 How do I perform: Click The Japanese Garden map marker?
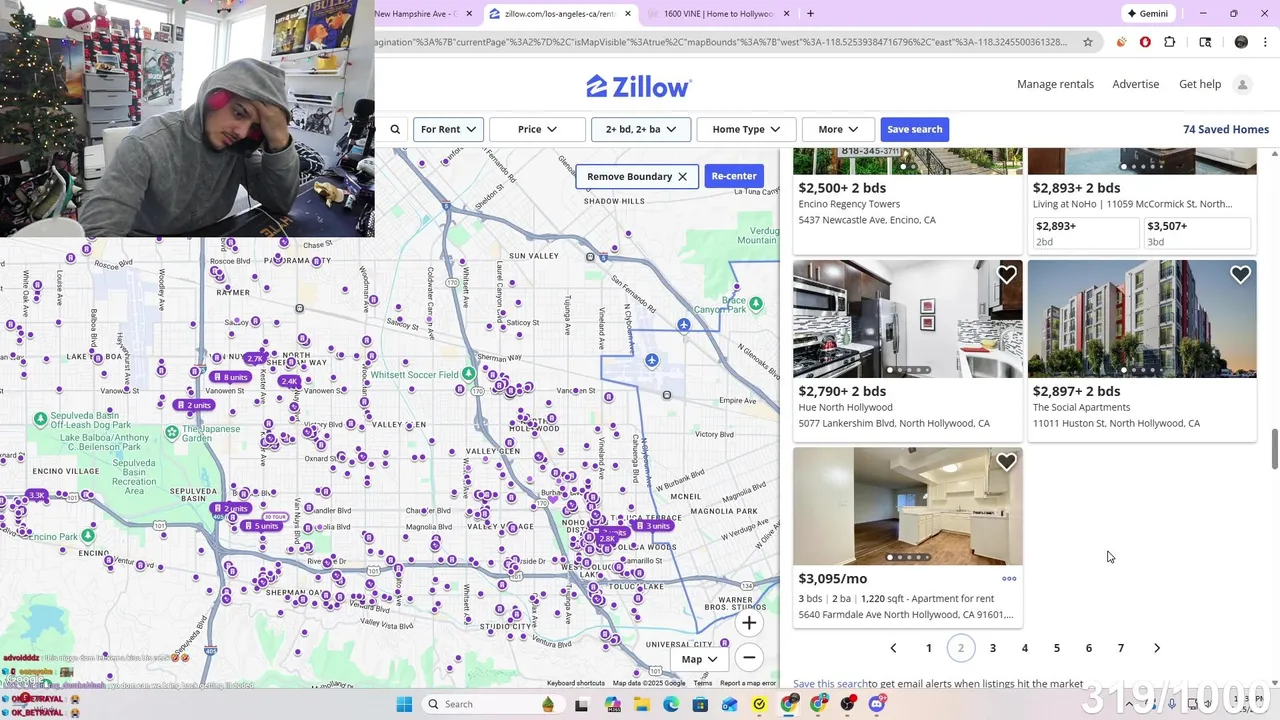(172, 433)
